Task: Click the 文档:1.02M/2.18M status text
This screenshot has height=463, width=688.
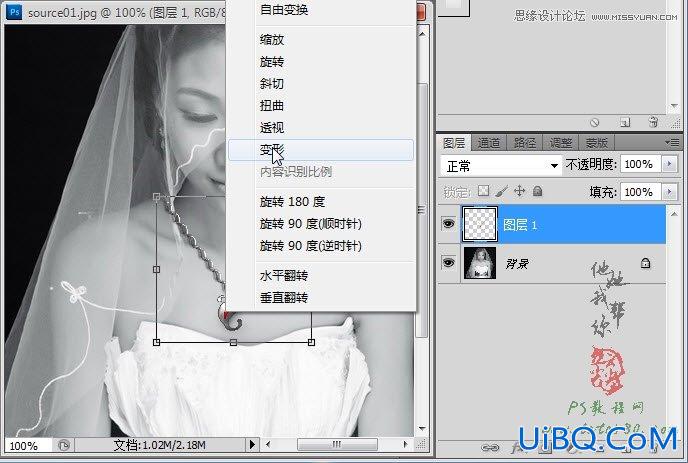Action: click(159, 445)
